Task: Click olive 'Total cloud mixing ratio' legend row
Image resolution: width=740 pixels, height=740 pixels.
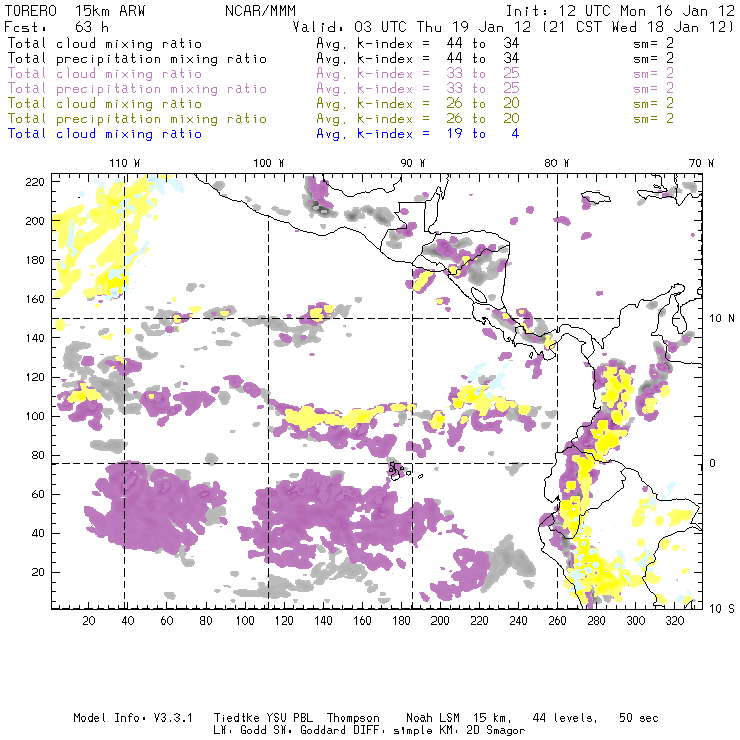Action: (340, 103)
